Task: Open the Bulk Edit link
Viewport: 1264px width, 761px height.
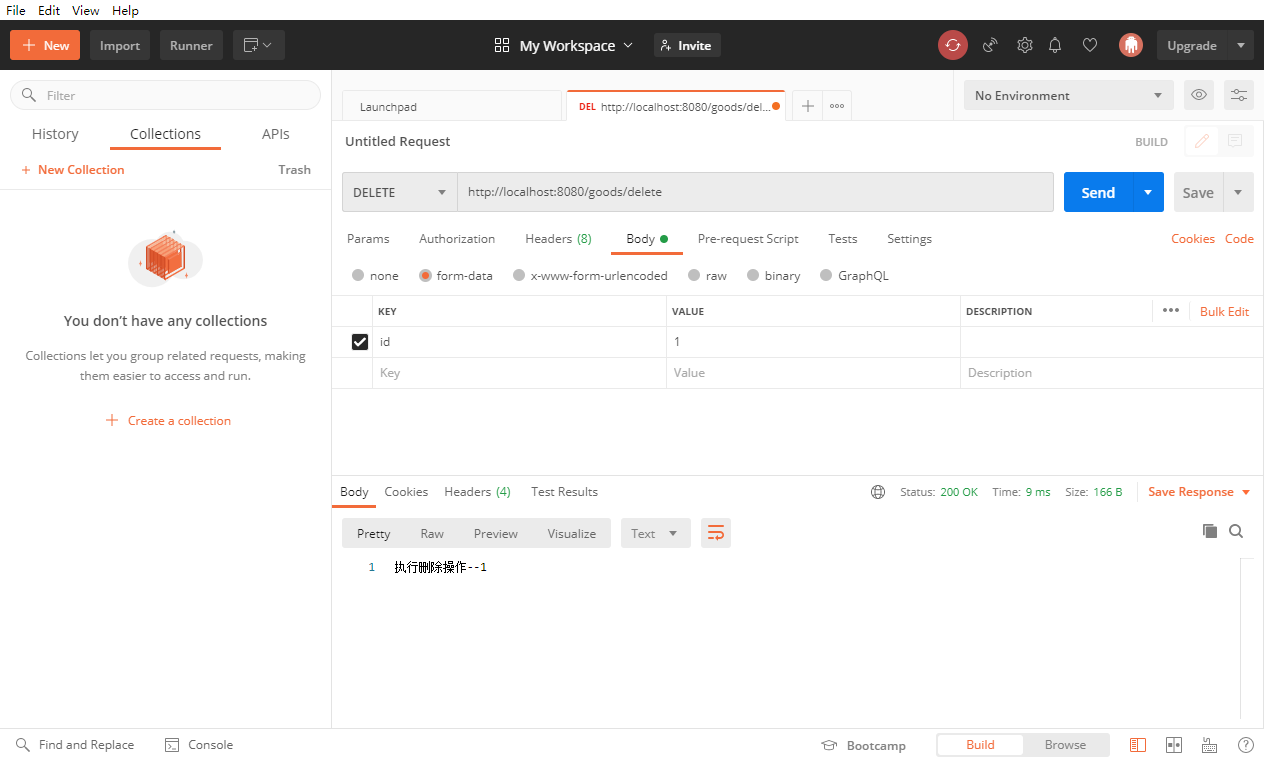Action: tap(1224, 311)
